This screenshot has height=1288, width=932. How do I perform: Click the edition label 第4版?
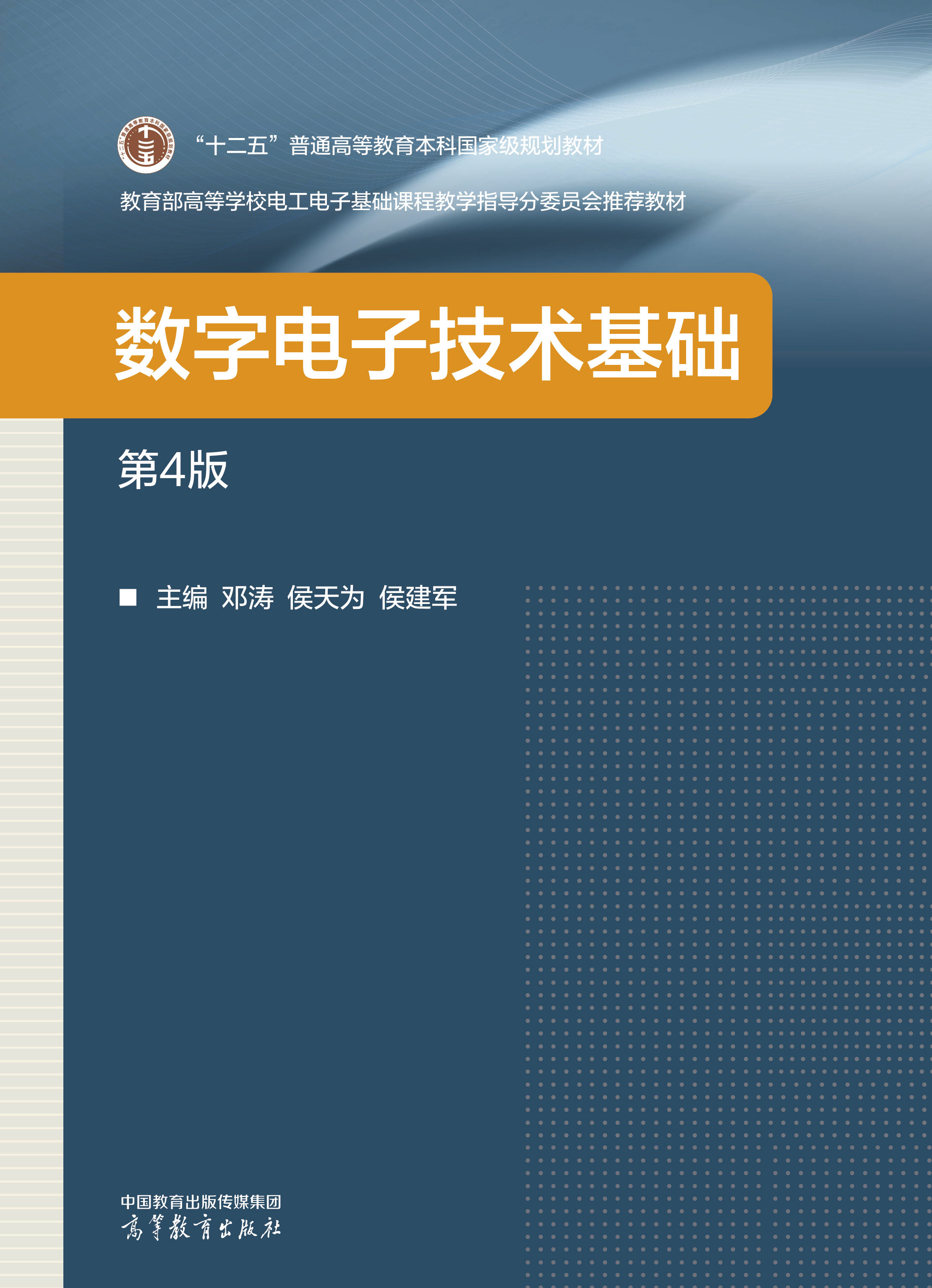[173, 469]
